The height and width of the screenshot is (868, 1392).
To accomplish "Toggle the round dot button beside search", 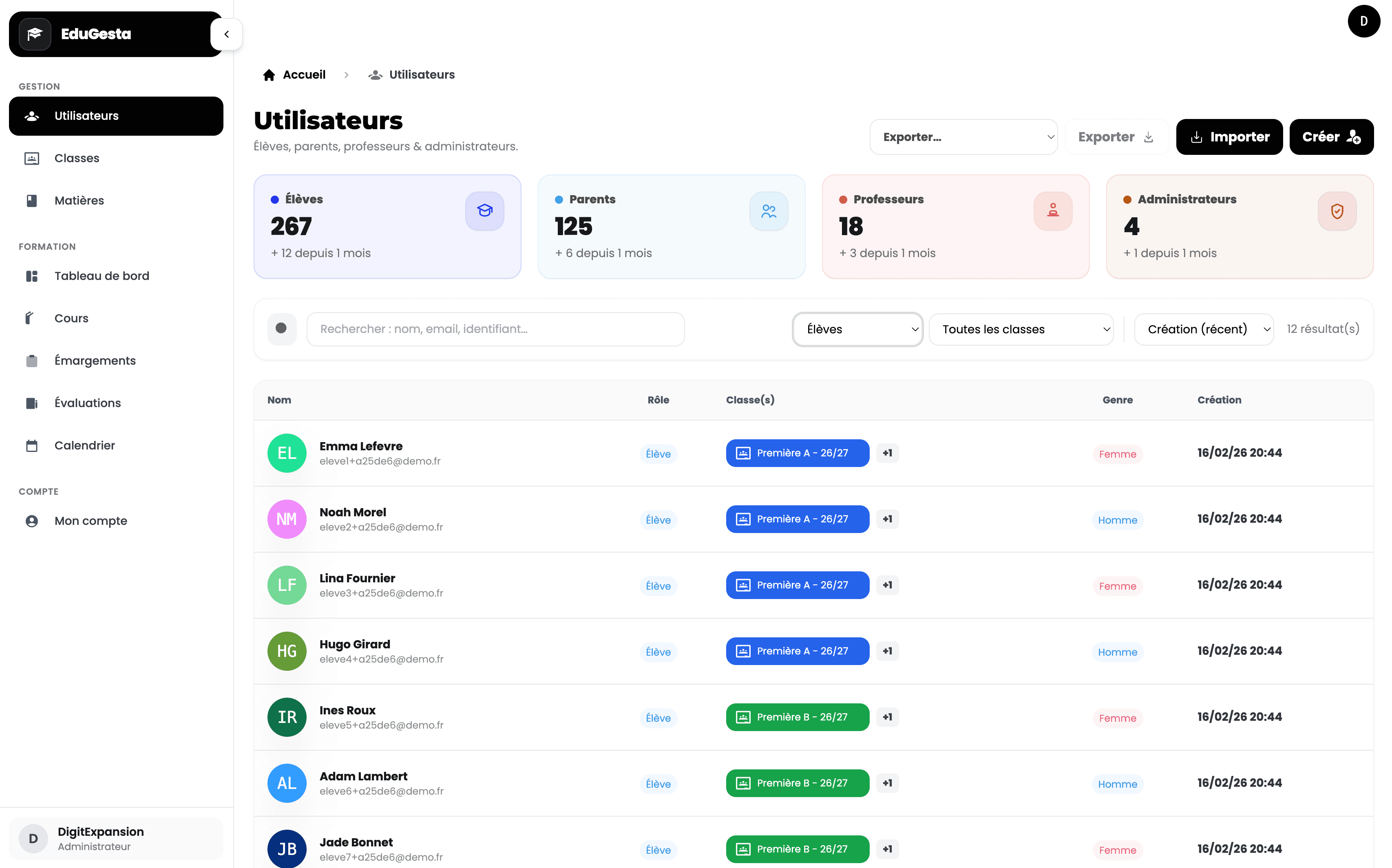I will pos(281,328).
